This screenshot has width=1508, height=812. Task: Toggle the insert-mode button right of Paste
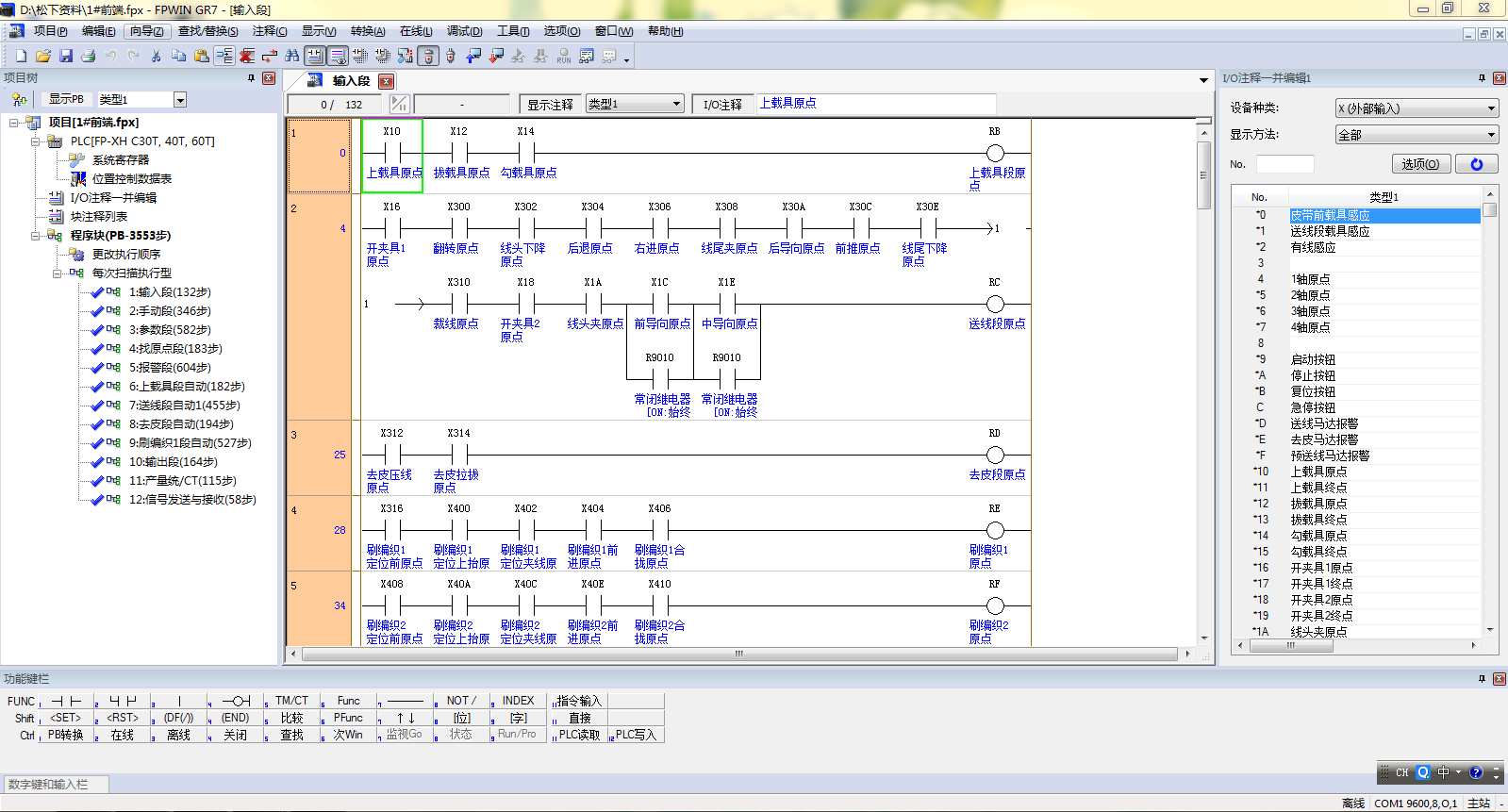224,57
